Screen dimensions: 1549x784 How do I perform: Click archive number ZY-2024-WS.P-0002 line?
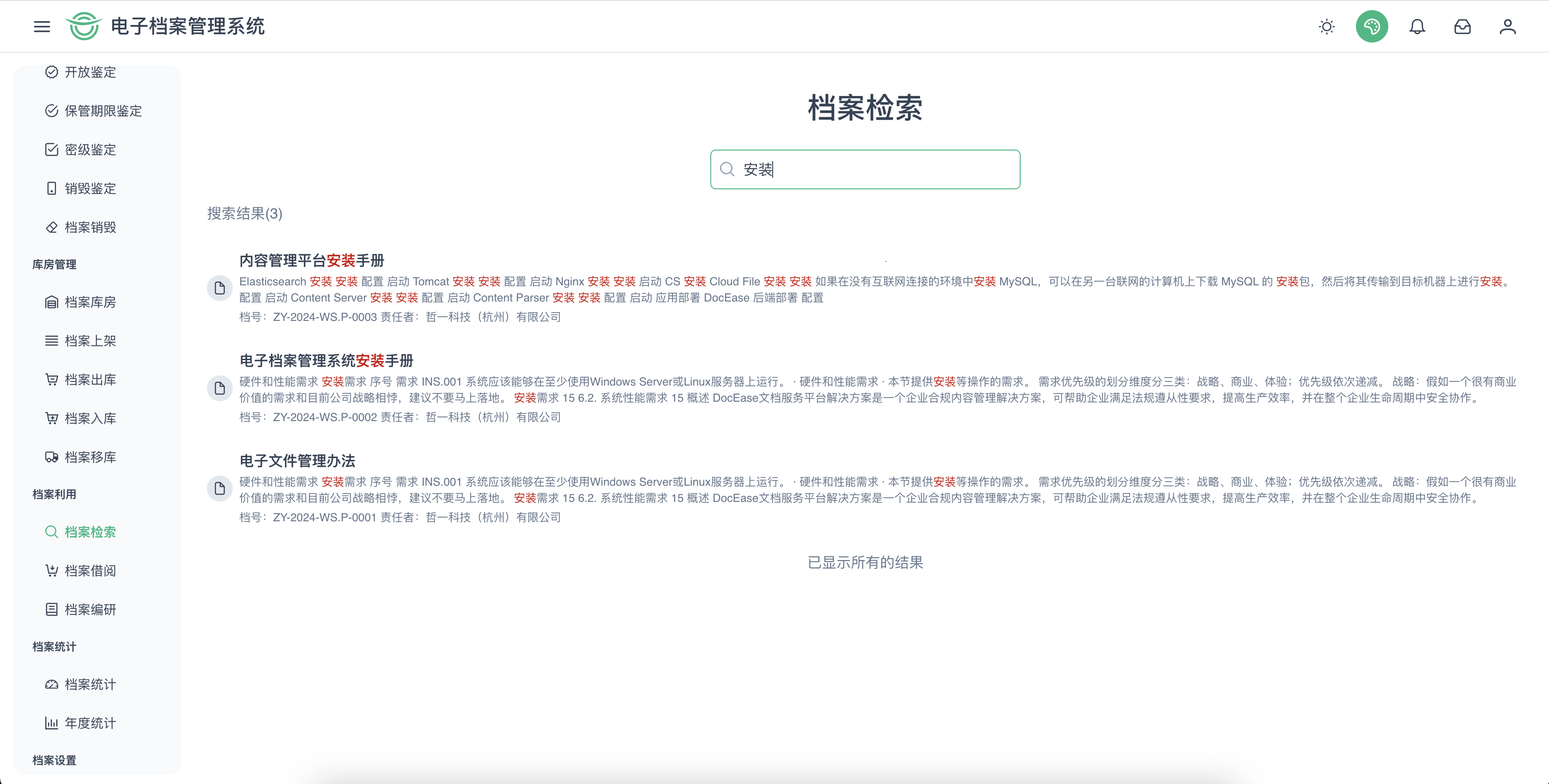click(400, 417)
